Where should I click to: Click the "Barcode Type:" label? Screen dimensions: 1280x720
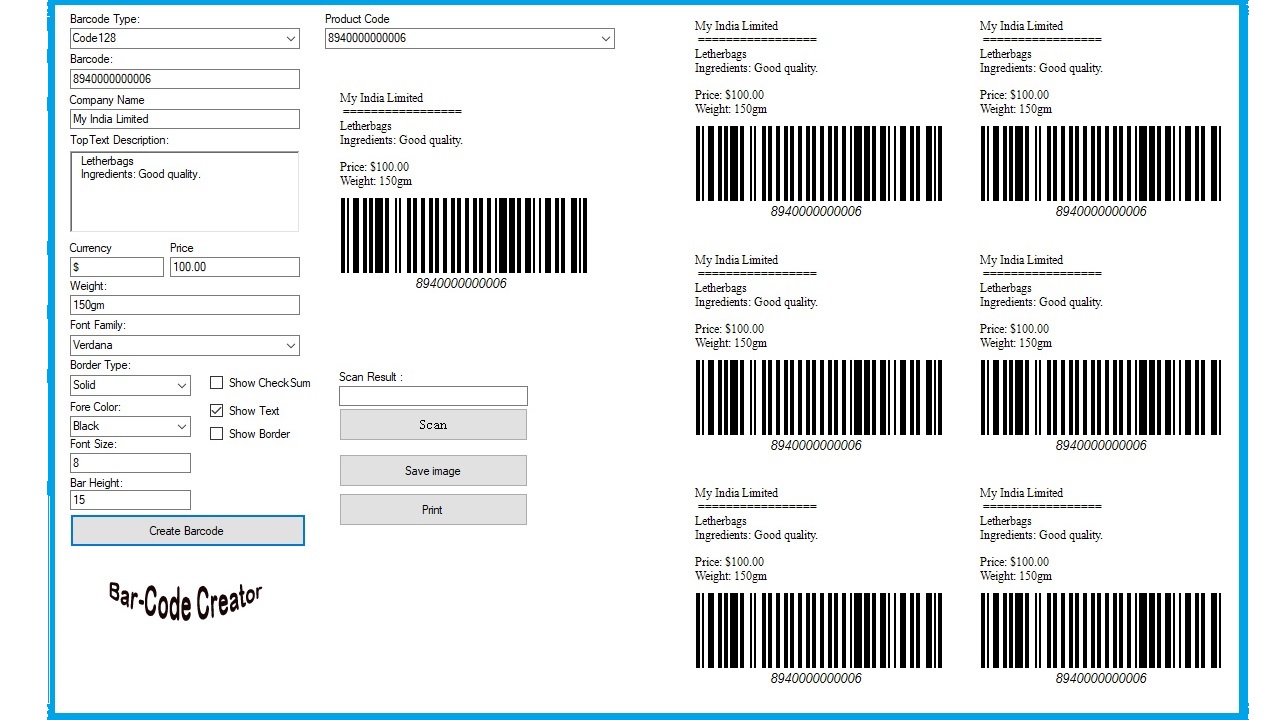point(105,19)
